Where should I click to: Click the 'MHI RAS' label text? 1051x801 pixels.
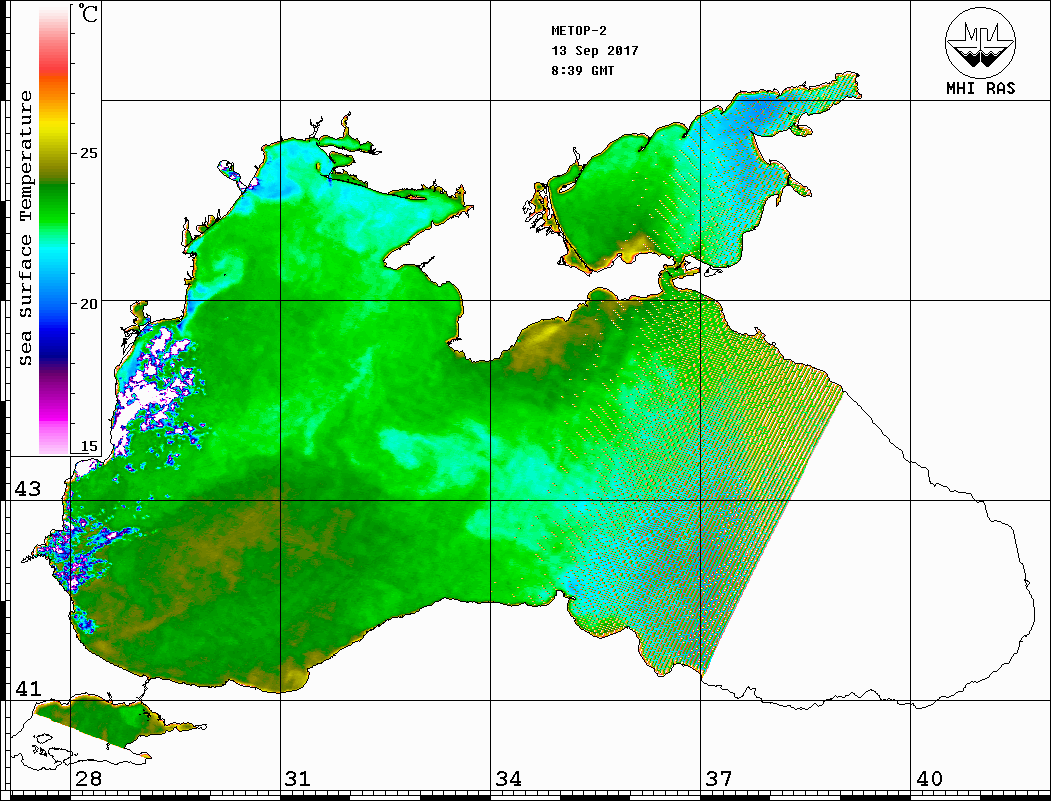click(980, 88)
